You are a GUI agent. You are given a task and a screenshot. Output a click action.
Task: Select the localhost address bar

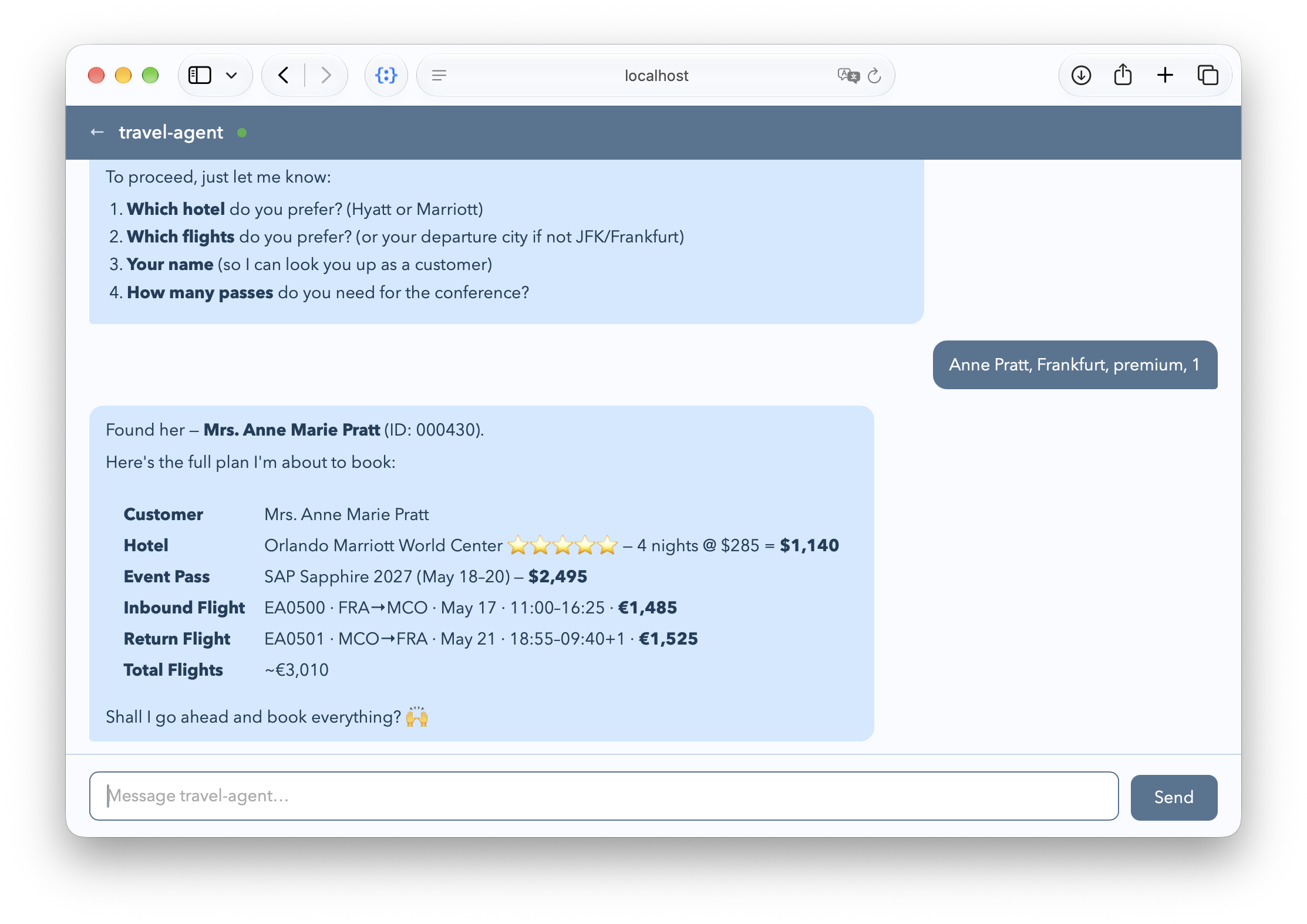click(656, 75)
